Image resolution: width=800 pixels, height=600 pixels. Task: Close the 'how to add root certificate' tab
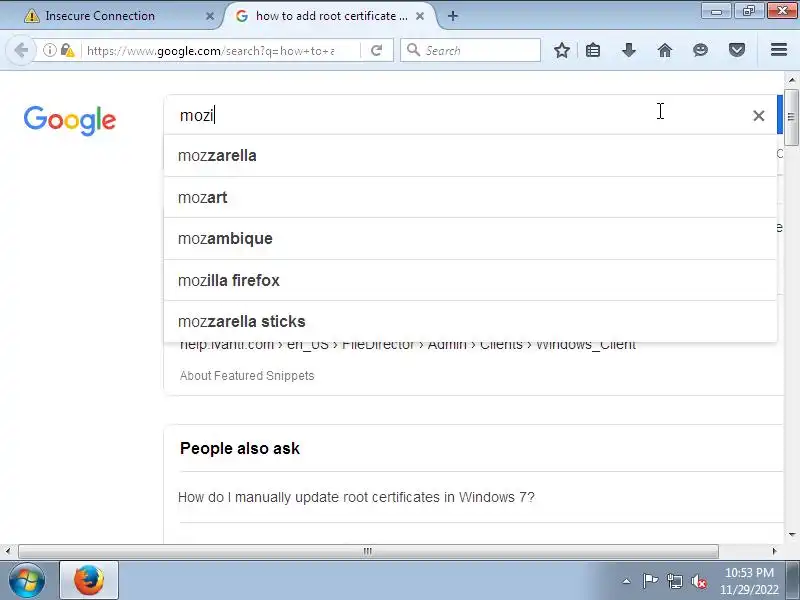click(420, 16)
